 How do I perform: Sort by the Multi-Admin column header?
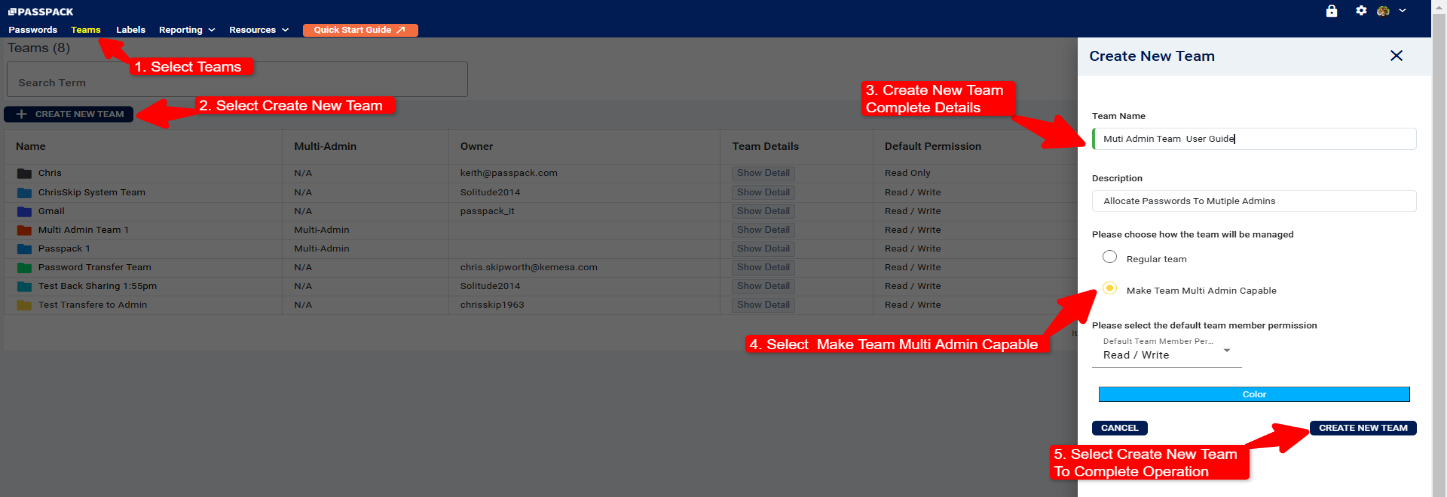[326, 146]
